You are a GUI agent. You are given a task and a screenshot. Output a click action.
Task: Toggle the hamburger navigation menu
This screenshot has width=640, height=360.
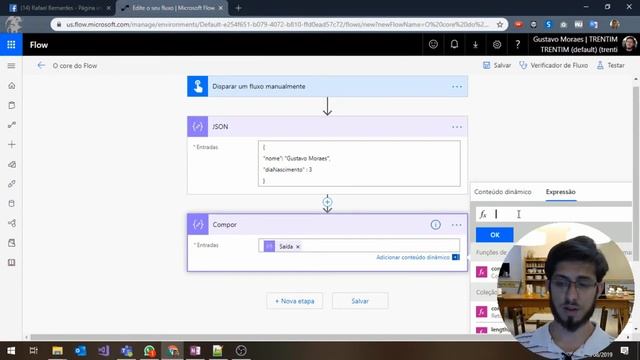point(11,66)
